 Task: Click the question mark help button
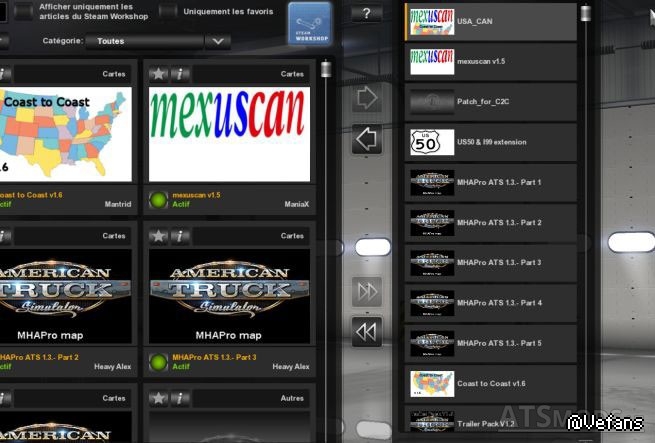pos(367,13)
